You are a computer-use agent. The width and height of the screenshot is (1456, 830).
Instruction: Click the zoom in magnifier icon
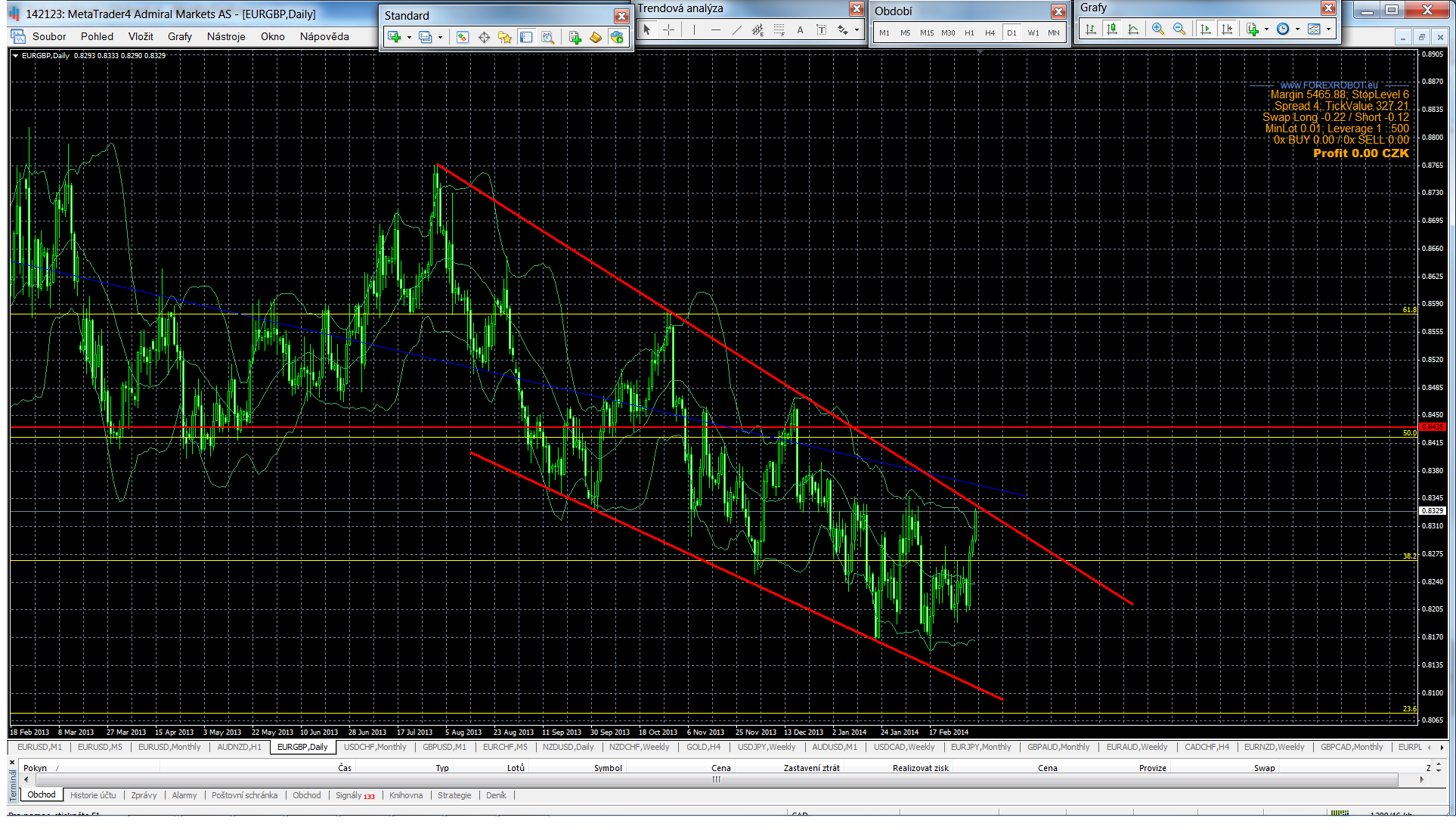tap(1158, 29)
